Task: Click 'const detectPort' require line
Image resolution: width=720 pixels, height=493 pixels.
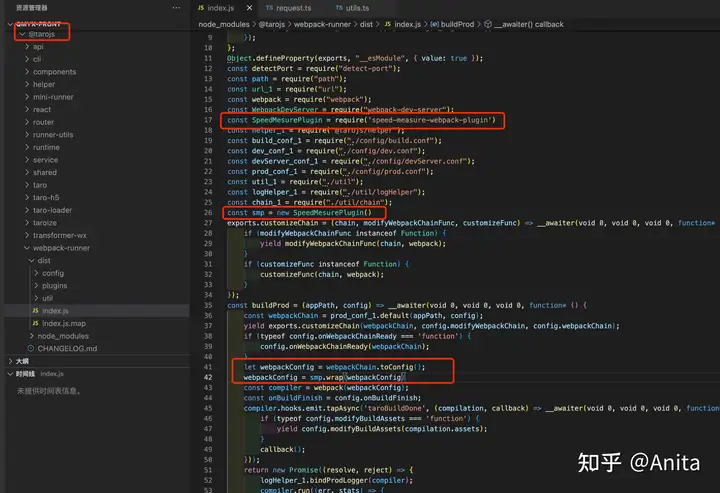Action: coord(314,68)
